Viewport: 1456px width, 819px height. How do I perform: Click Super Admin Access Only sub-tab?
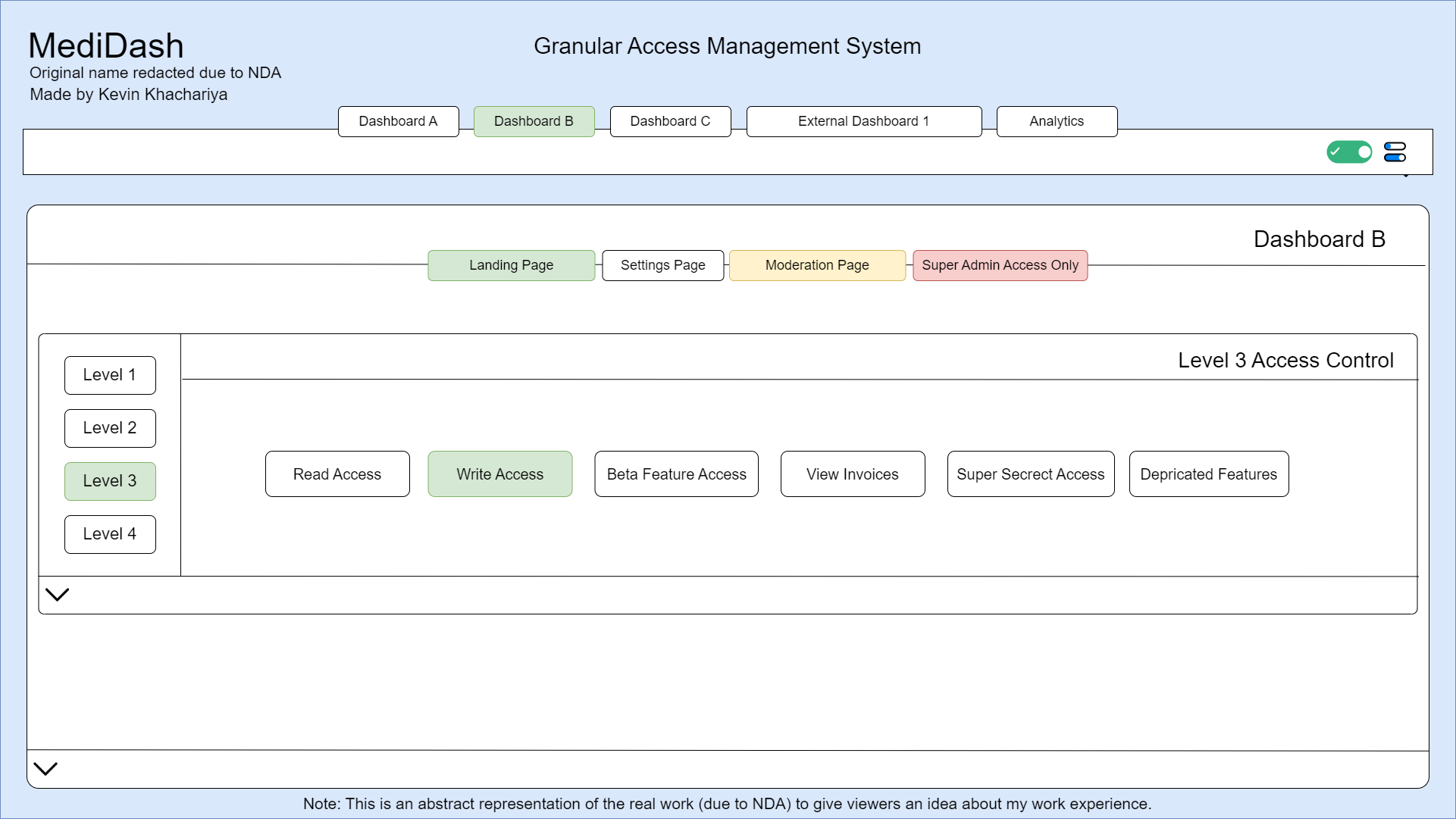[x=1000, y=265]
